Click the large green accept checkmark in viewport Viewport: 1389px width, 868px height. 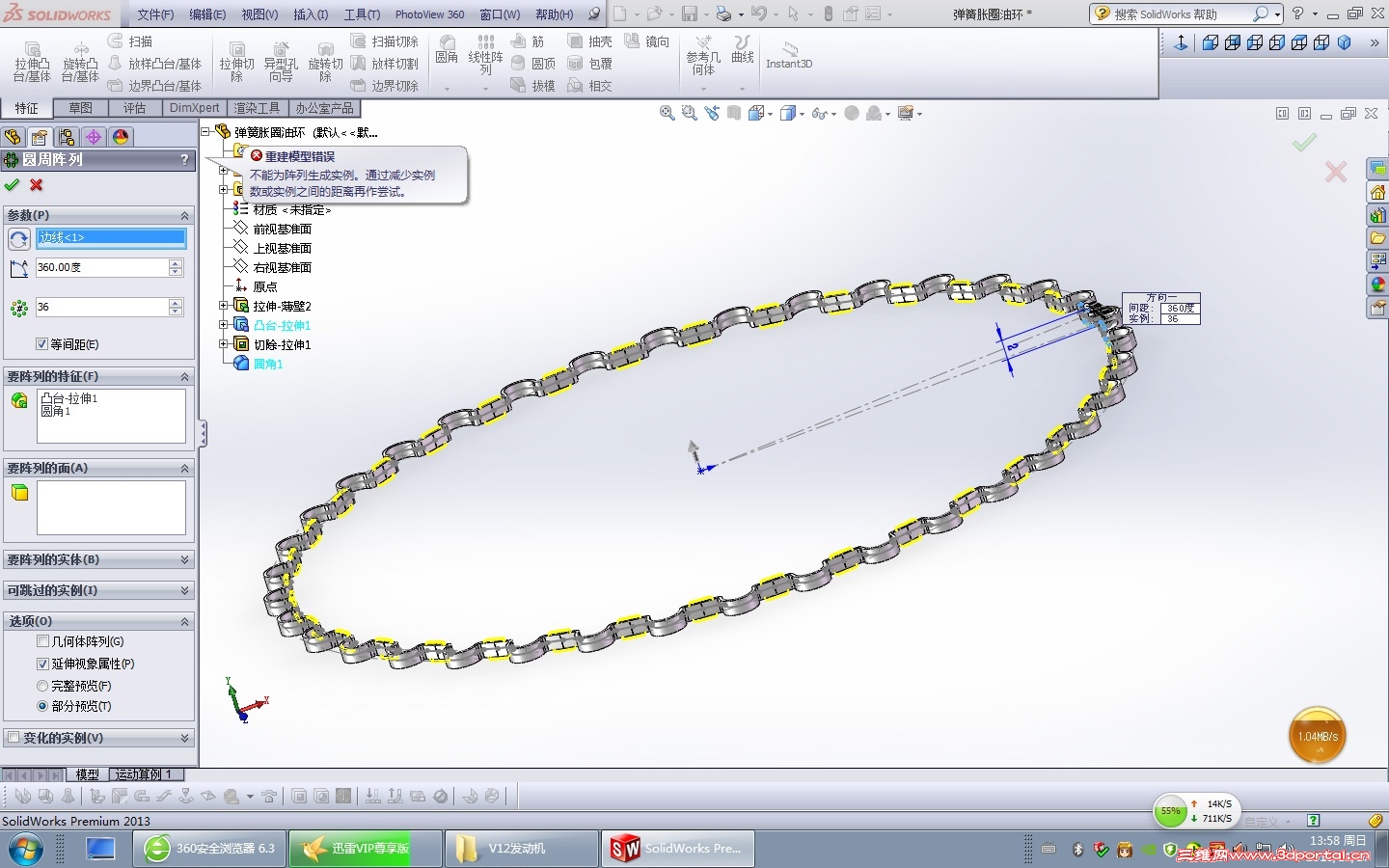[x=1305, y=143]
